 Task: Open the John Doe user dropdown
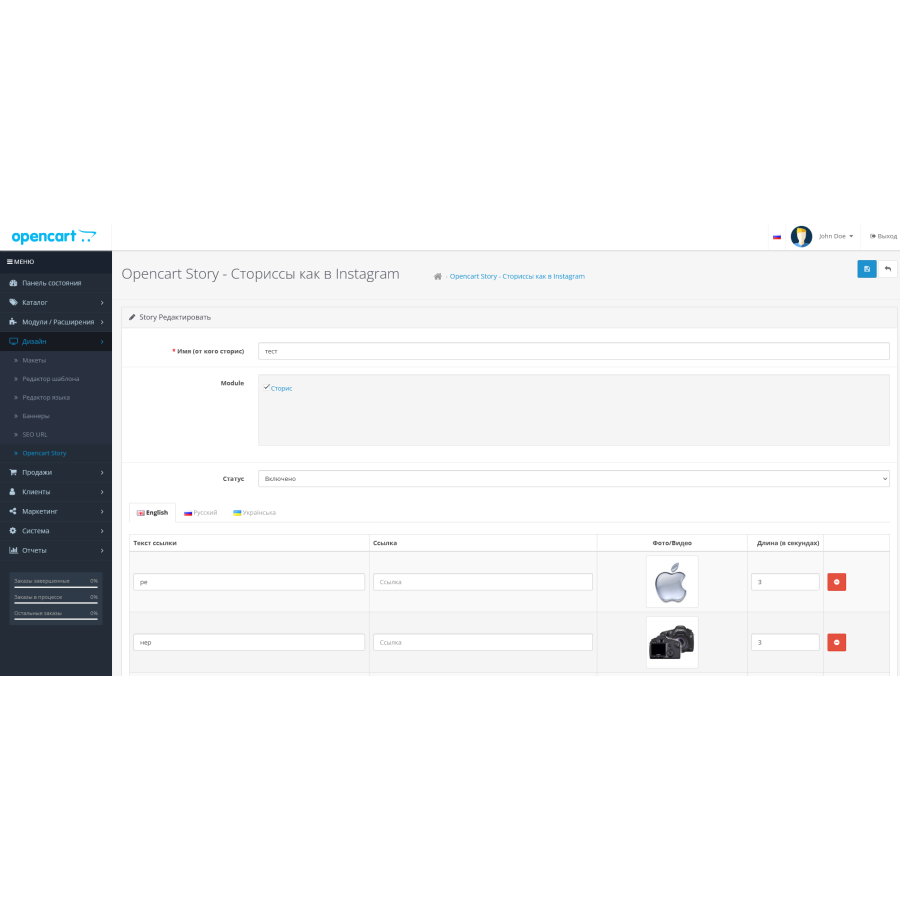(x=836, y=236)
